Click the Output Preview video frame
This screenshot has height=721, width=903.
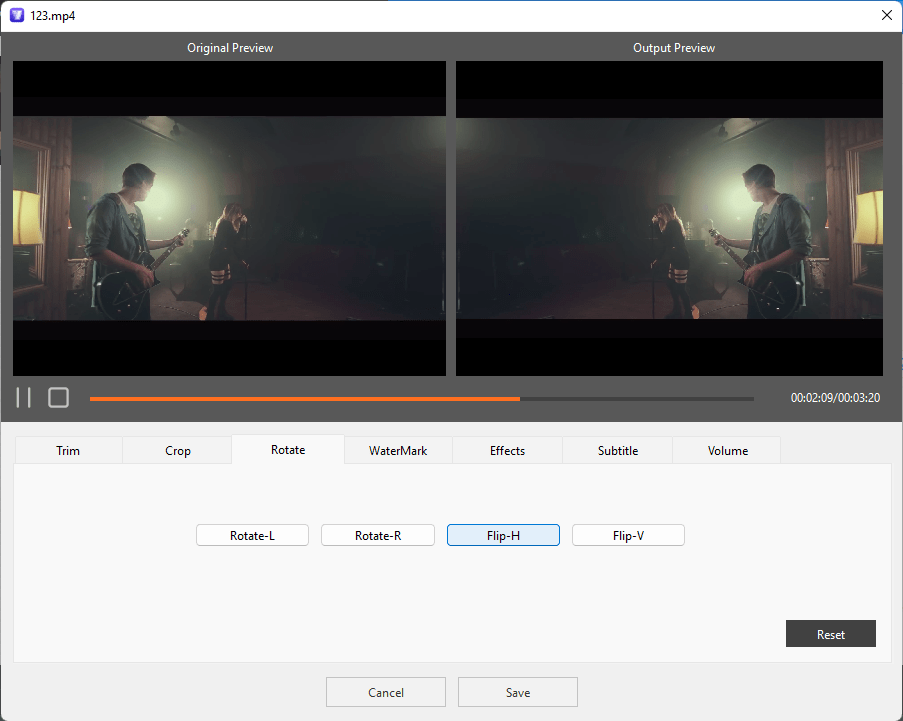[669, 218]
